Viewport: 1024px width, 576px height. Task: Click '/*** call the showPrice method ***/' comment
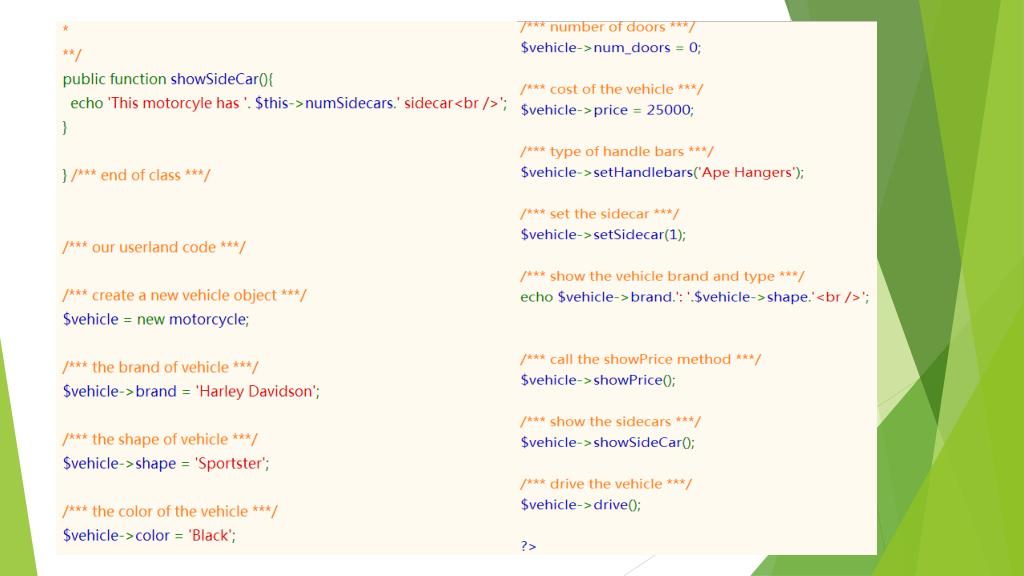[641, 359]
